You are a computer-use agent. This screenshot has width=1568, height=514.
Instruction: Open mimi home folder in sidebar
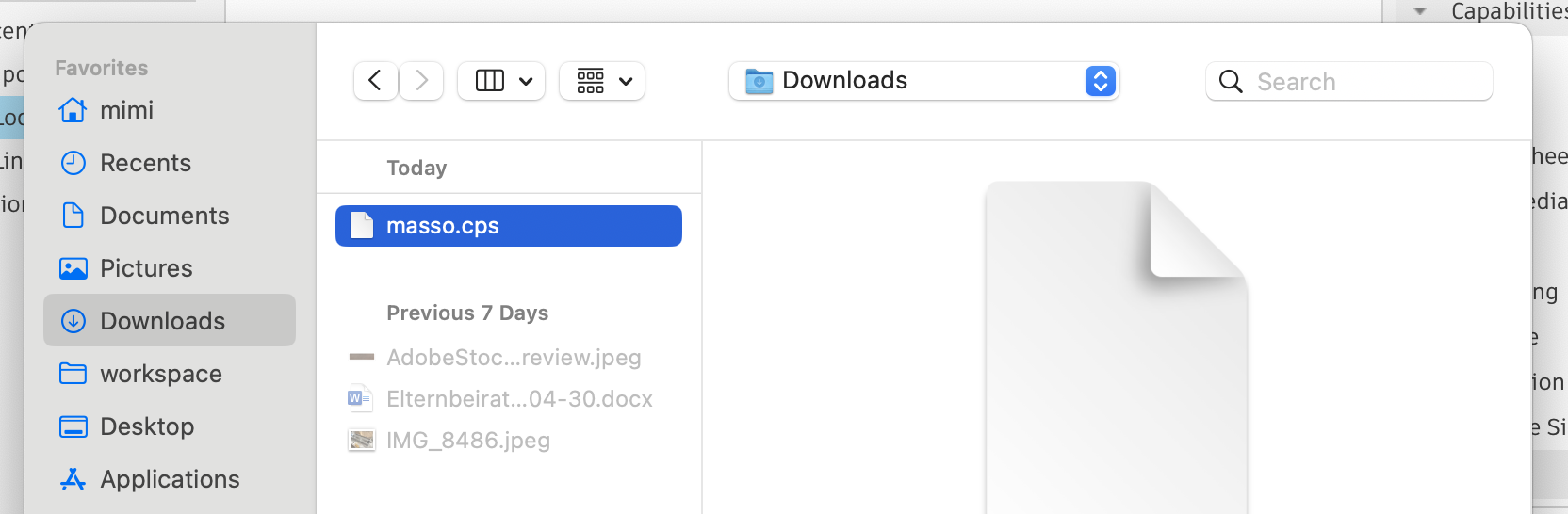[126, 110]
